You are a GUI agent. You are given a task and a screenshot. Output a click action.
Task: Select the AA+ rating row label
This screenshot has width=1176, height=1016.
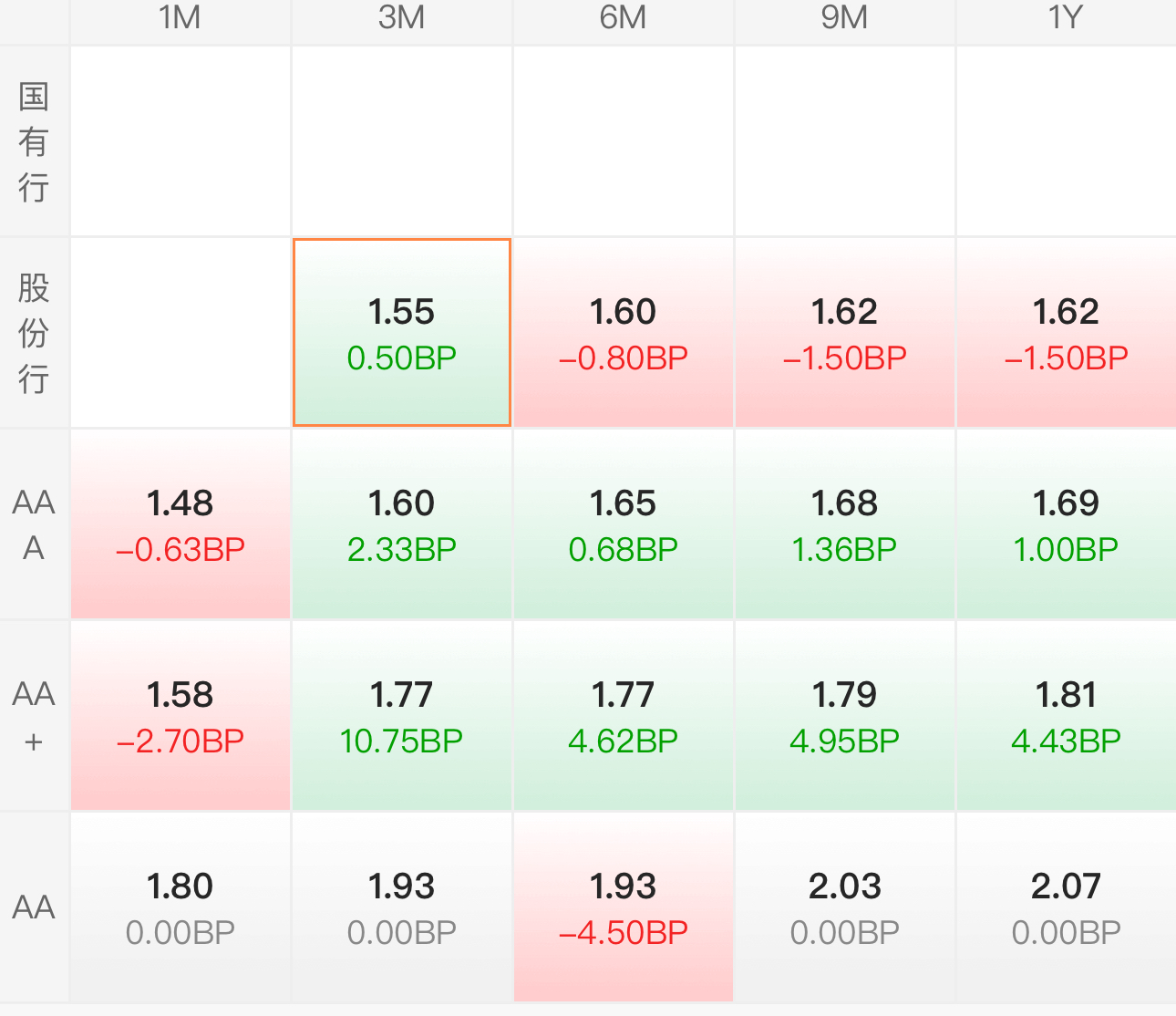[34, 716]
